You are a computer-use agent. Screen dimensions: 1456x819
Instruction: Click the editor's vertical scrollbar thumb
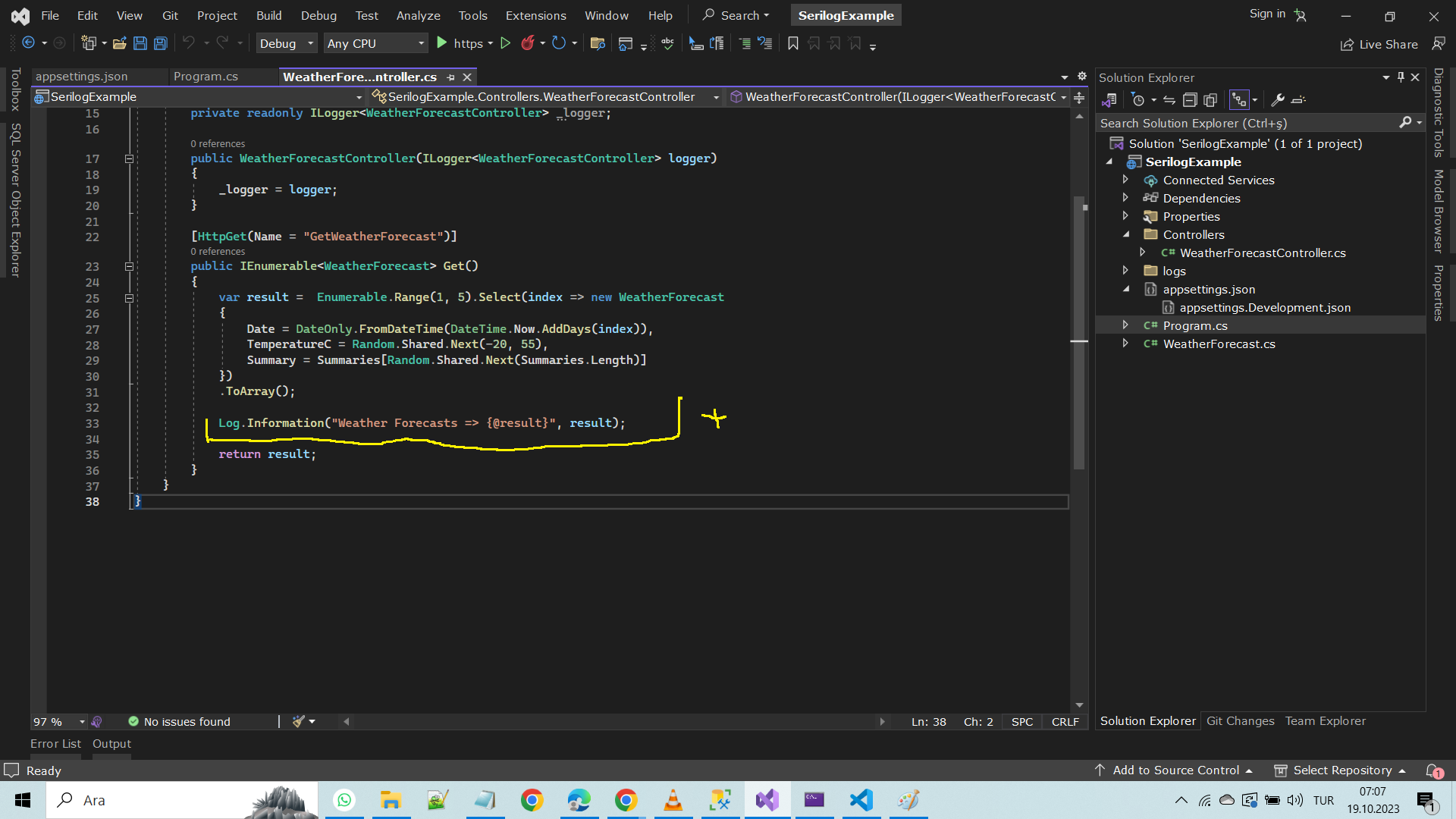[1079, 334]
